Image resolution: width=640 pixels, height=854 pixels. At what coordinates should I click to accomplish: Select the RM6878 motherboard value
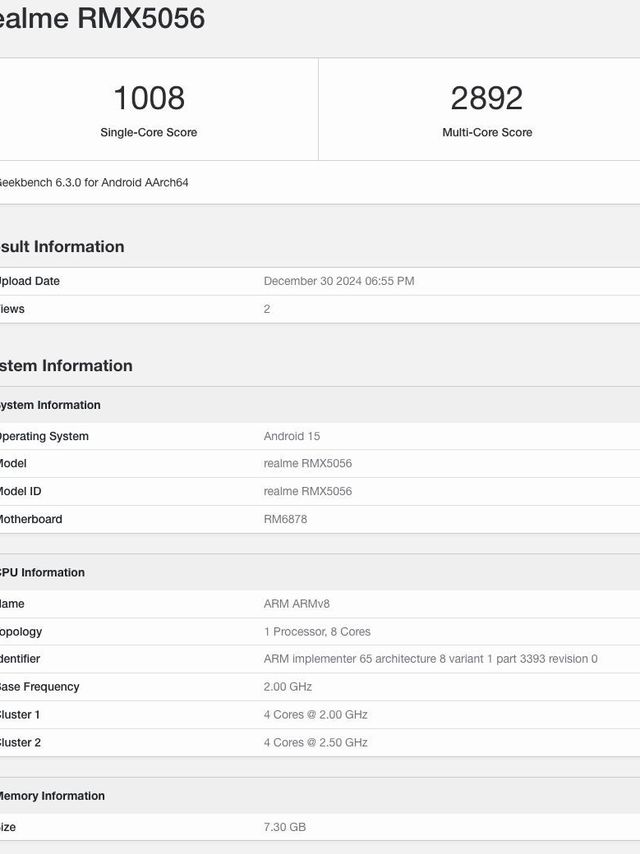coord(285,519)
